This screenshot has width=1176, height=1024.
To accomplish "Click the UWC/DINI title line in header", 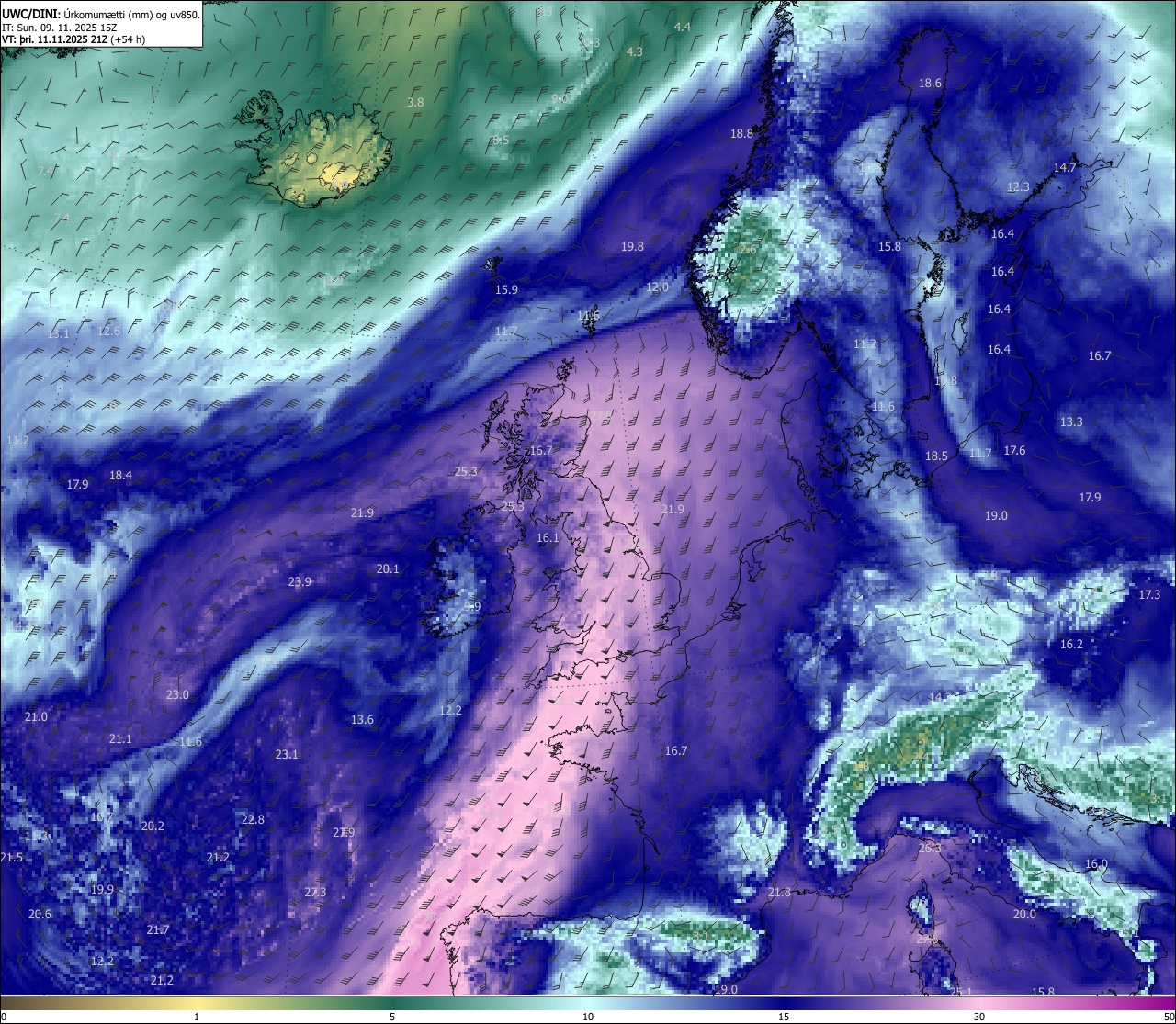I will (x=101, y=14).
